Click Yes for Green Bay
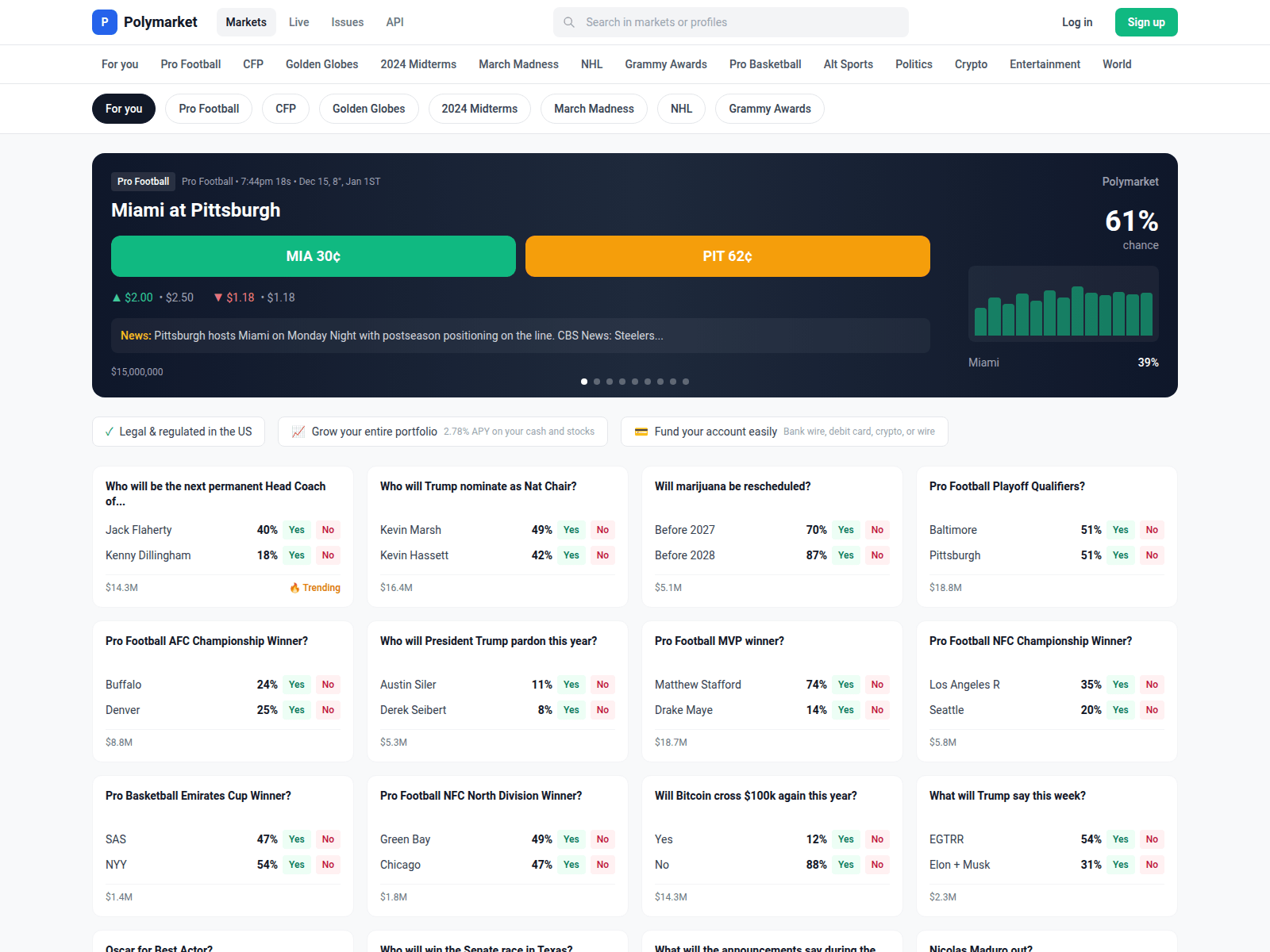 click(571, 839)
